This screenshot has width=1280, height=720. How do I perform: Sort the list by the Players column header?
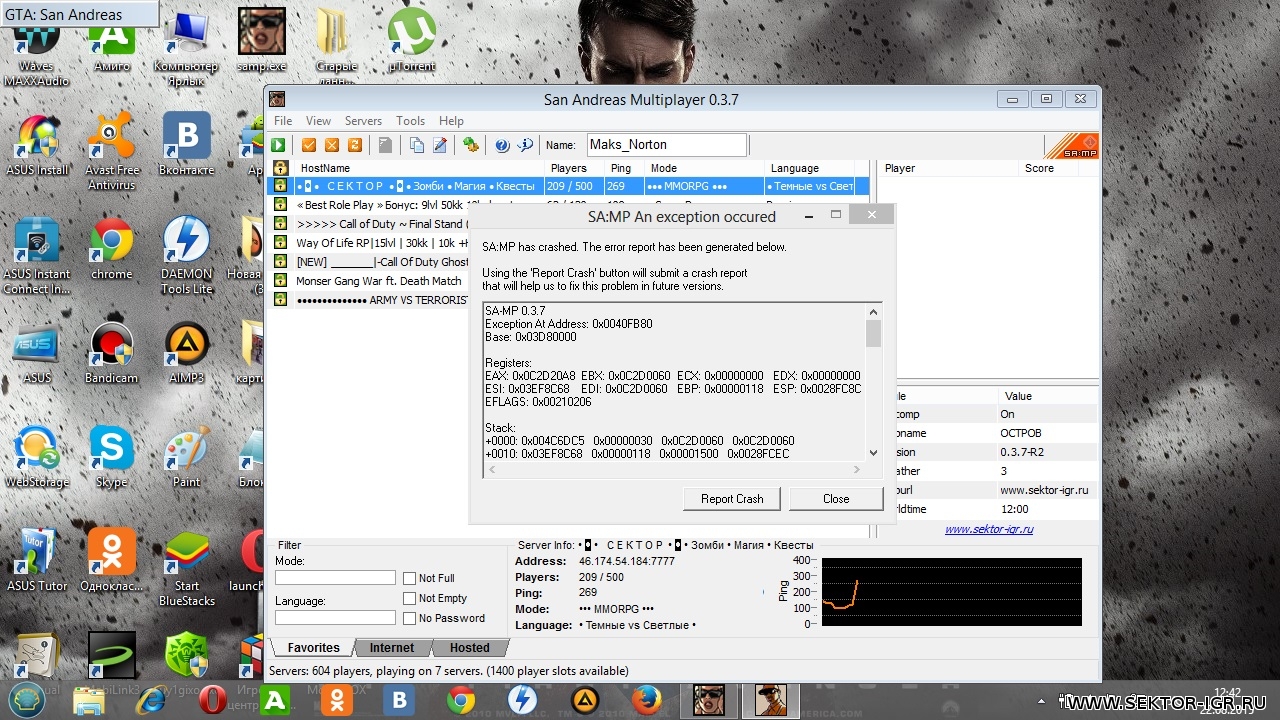tap(575, 168)
